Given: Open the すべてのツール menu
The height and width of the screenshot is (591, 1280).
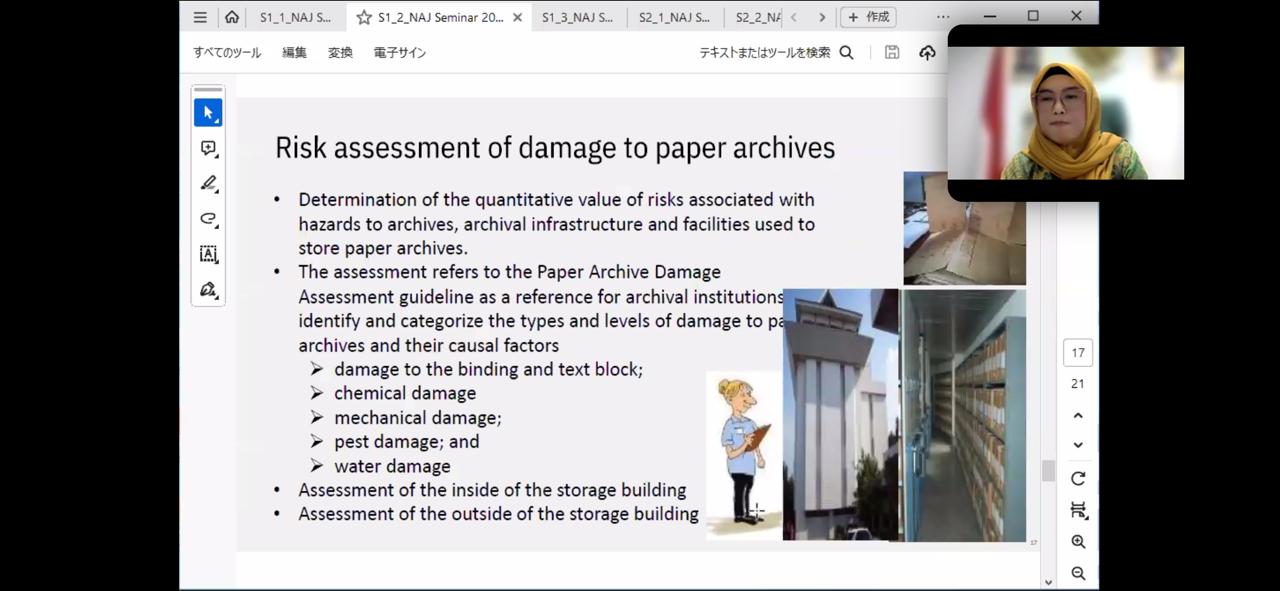Looking at the screenshot, I should point(227,53).
